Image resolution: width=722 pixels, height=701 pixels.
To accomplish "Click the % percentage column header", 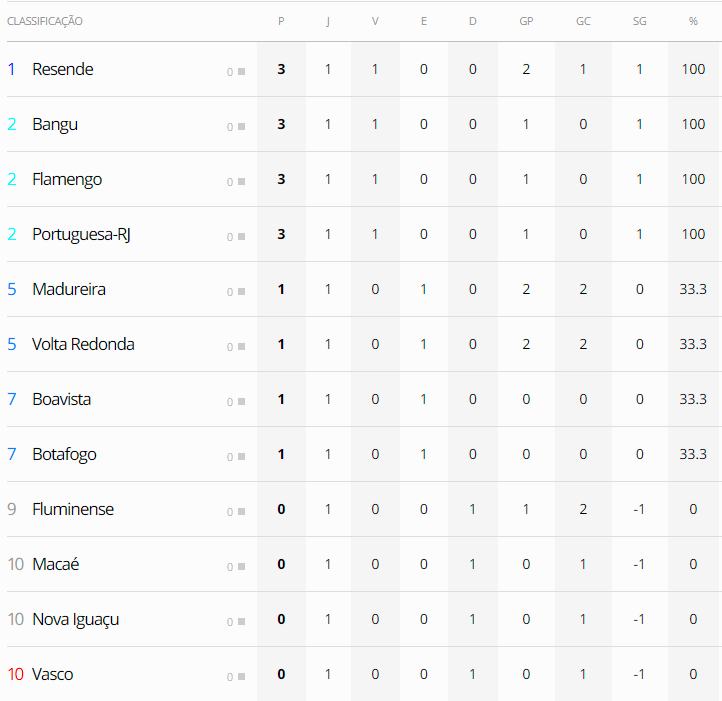I will click(x=693, y=21).
